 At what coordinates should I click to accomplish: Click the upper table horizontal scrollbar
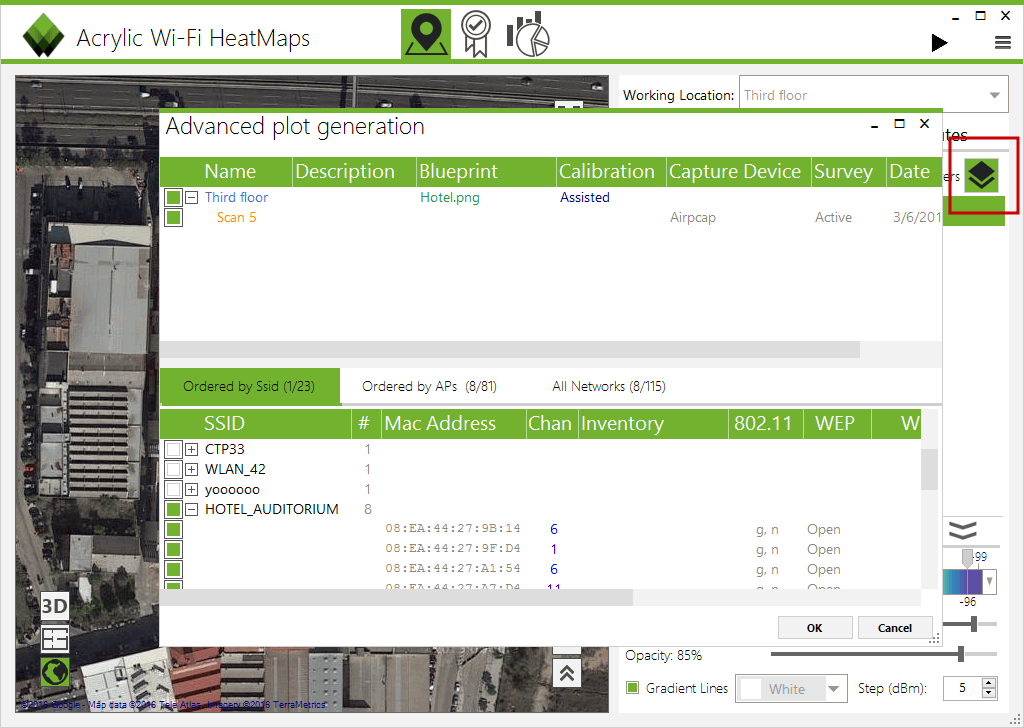click(x=509, y=349)
